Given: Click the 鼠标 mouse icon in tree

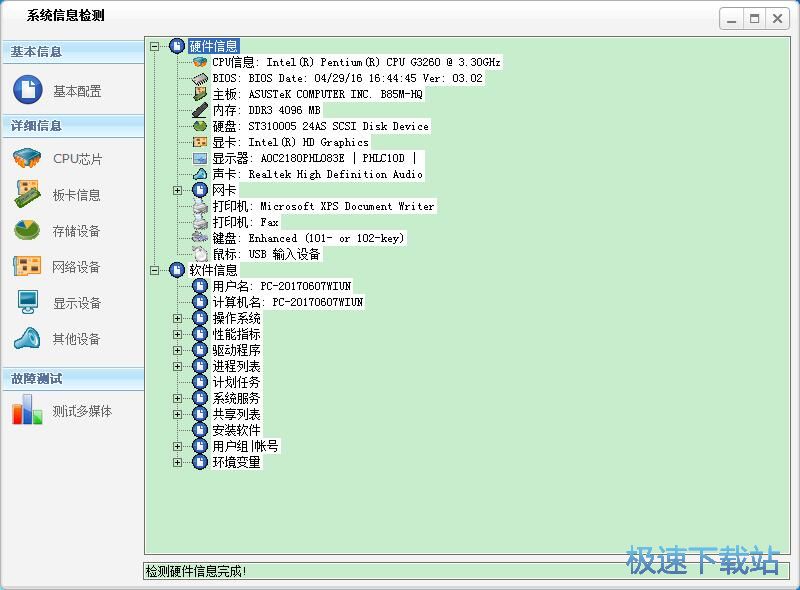Looking at the screenshot, I should (200, 254).
